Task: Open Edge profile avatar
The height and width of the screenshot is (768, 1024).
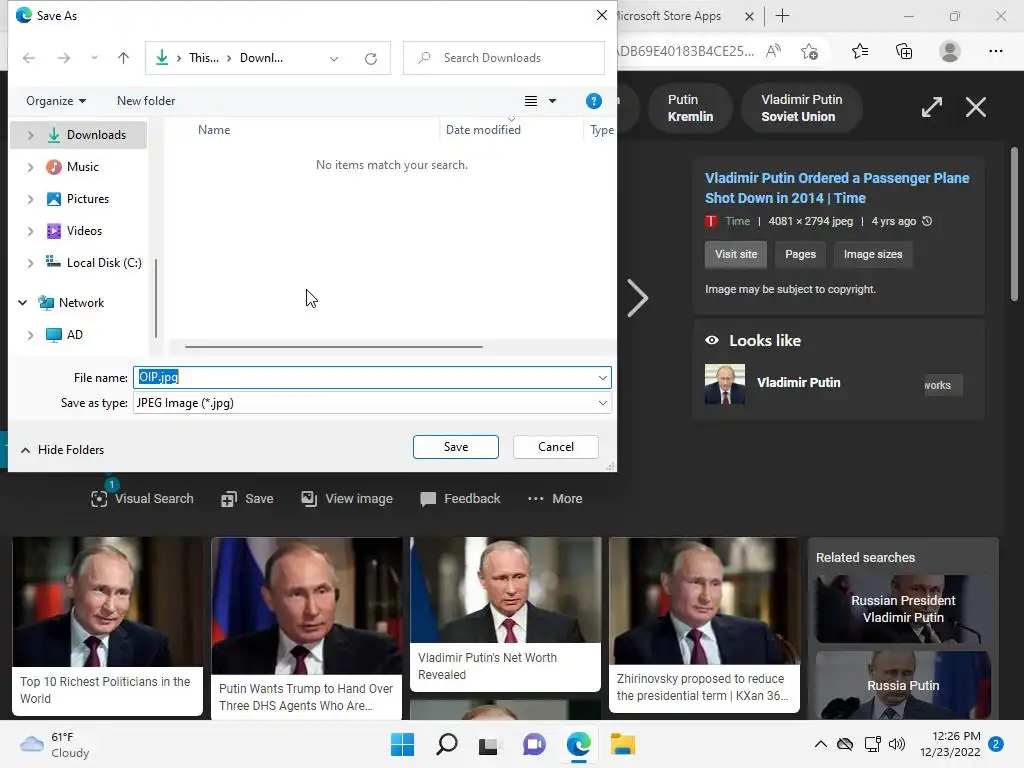Action: 950,51
